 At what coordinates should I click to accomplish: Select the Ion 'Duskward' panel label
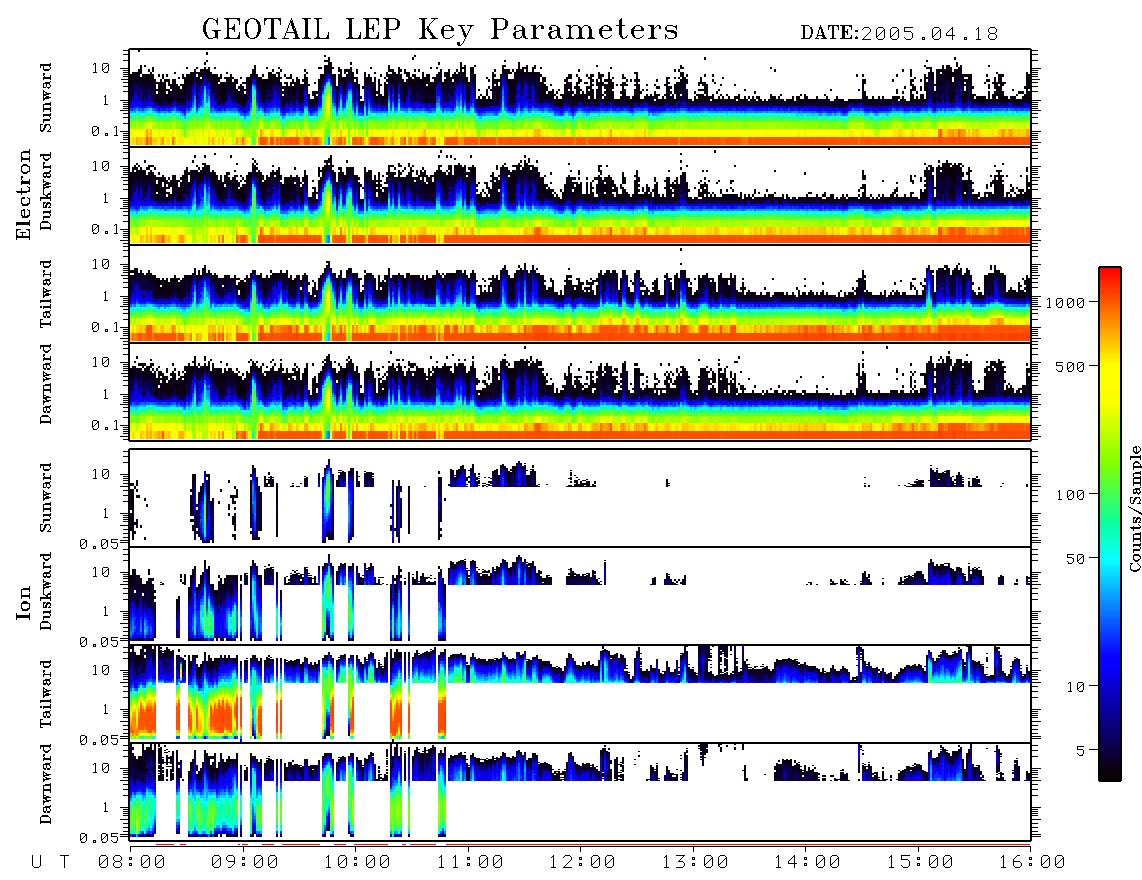[46, 591]
